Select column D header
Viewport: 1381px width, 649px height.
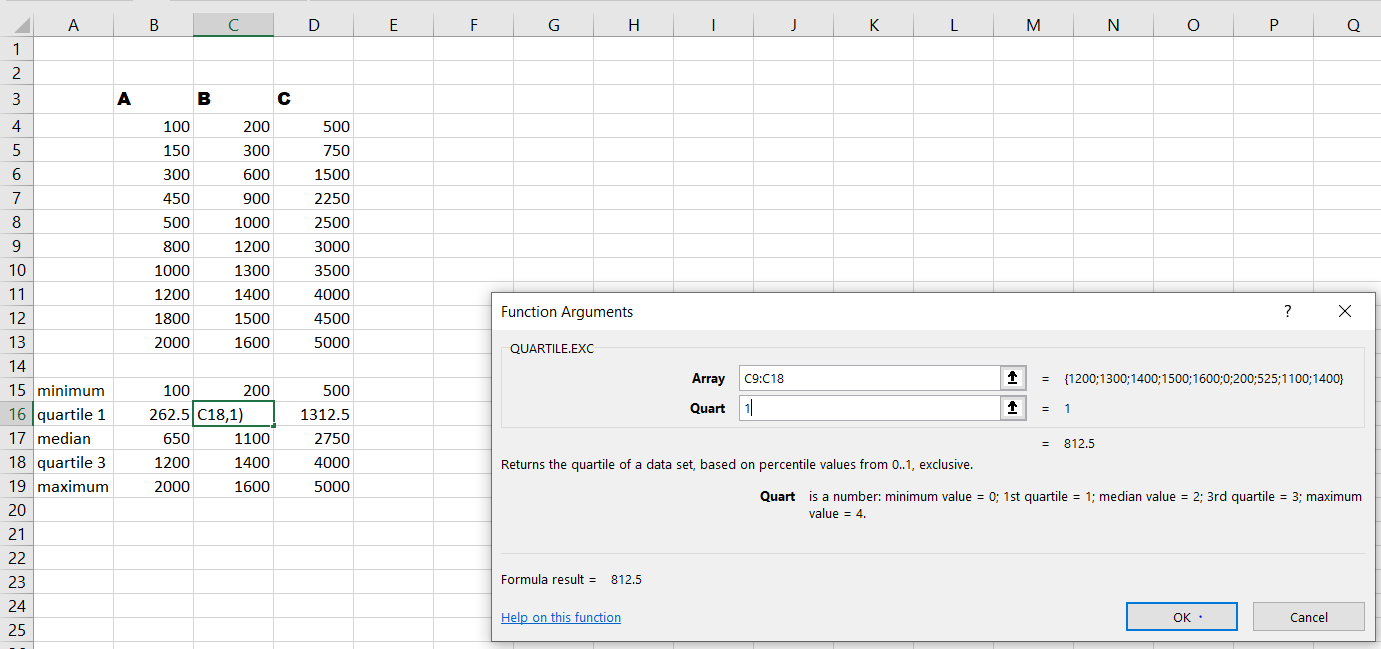coord(313,22)
